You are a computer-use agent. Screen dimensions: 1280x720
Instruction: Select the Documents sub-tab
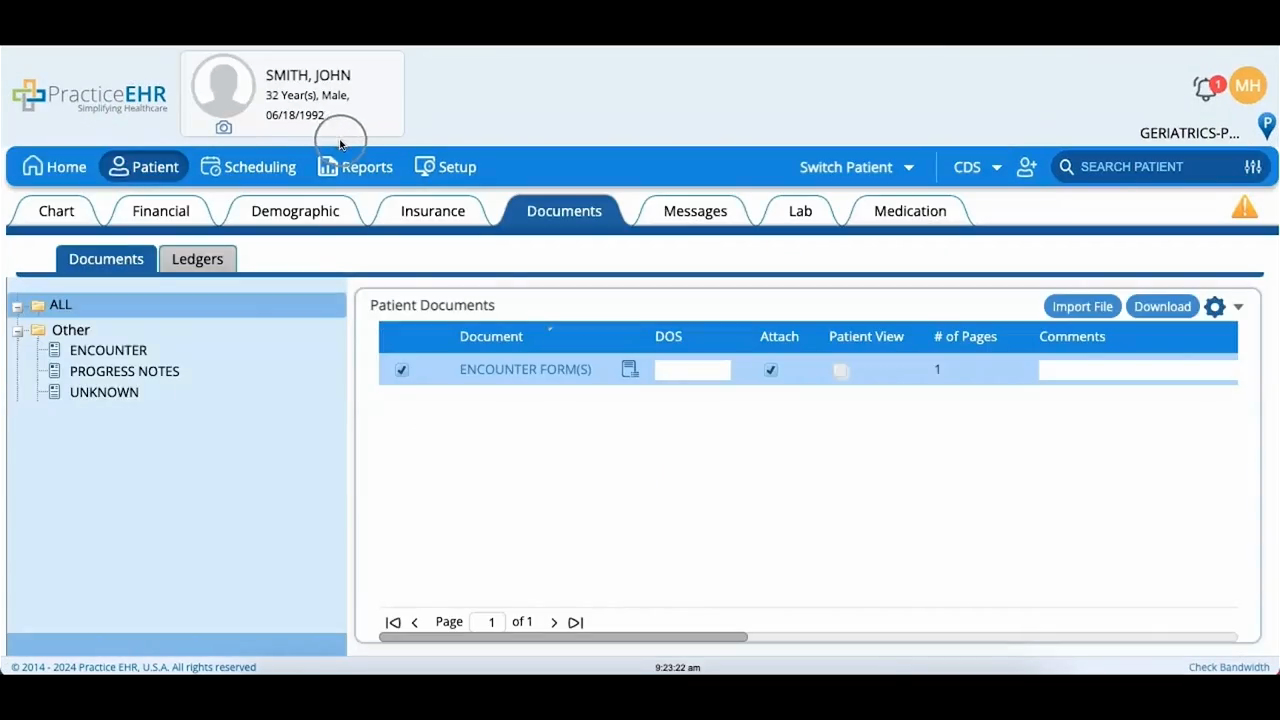tap(106, 259)
